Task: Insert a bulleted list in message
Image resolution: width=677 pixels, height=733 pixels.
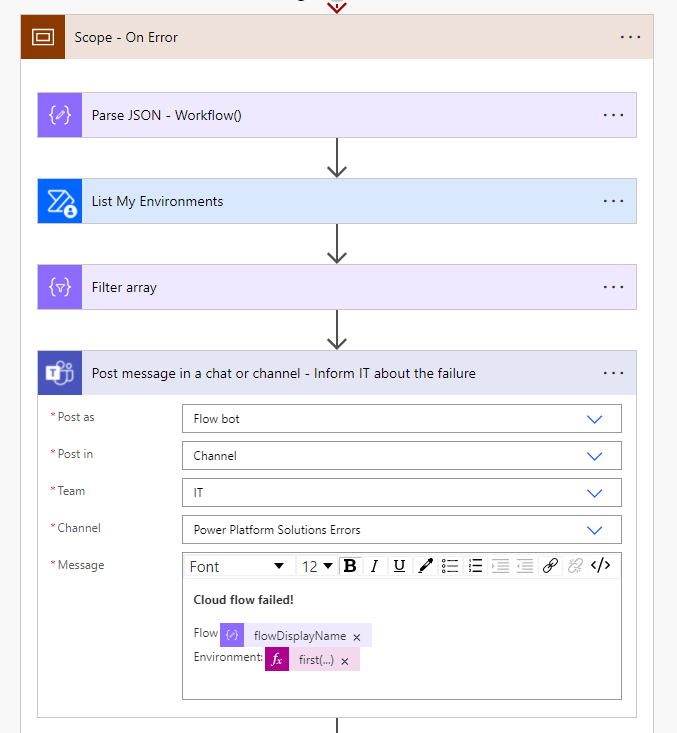Action: (x=450, y=566)
